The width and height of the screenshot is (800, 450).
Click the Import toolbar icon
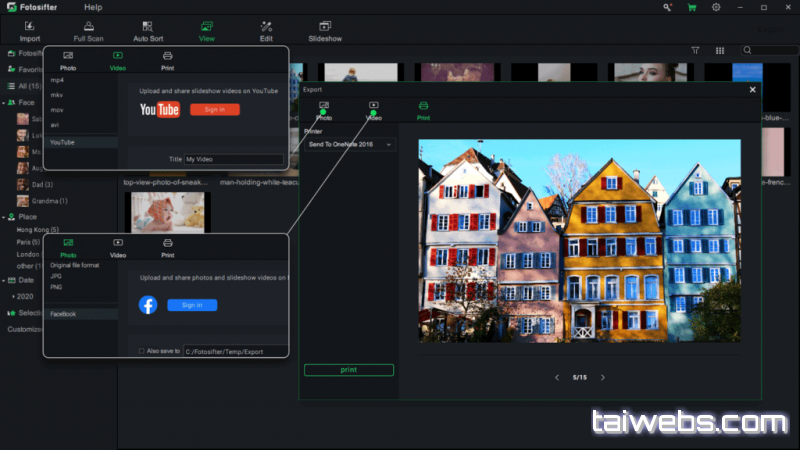coord(31,29)
